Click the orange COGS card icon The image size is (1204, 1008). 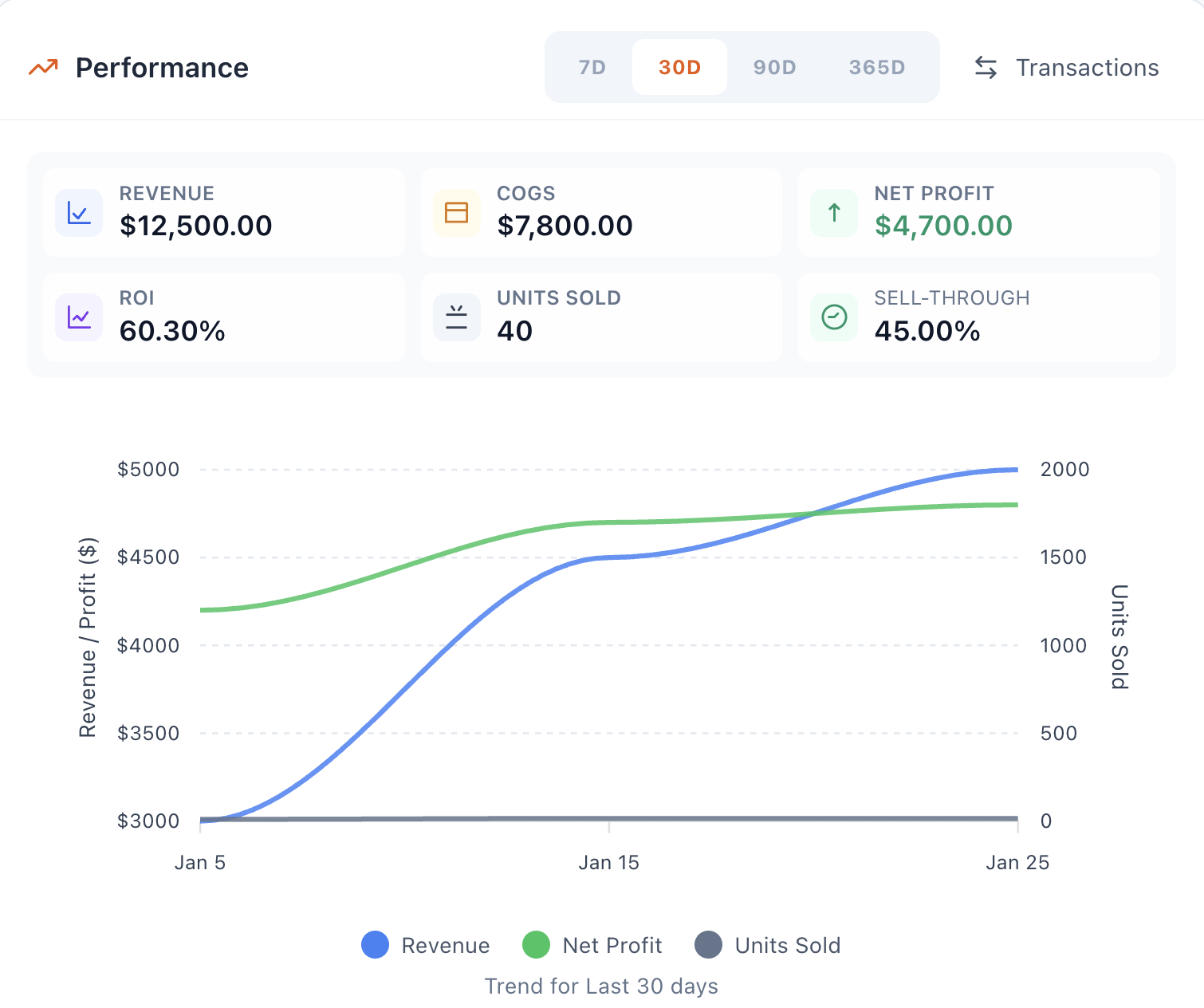[x=455, y=212]
